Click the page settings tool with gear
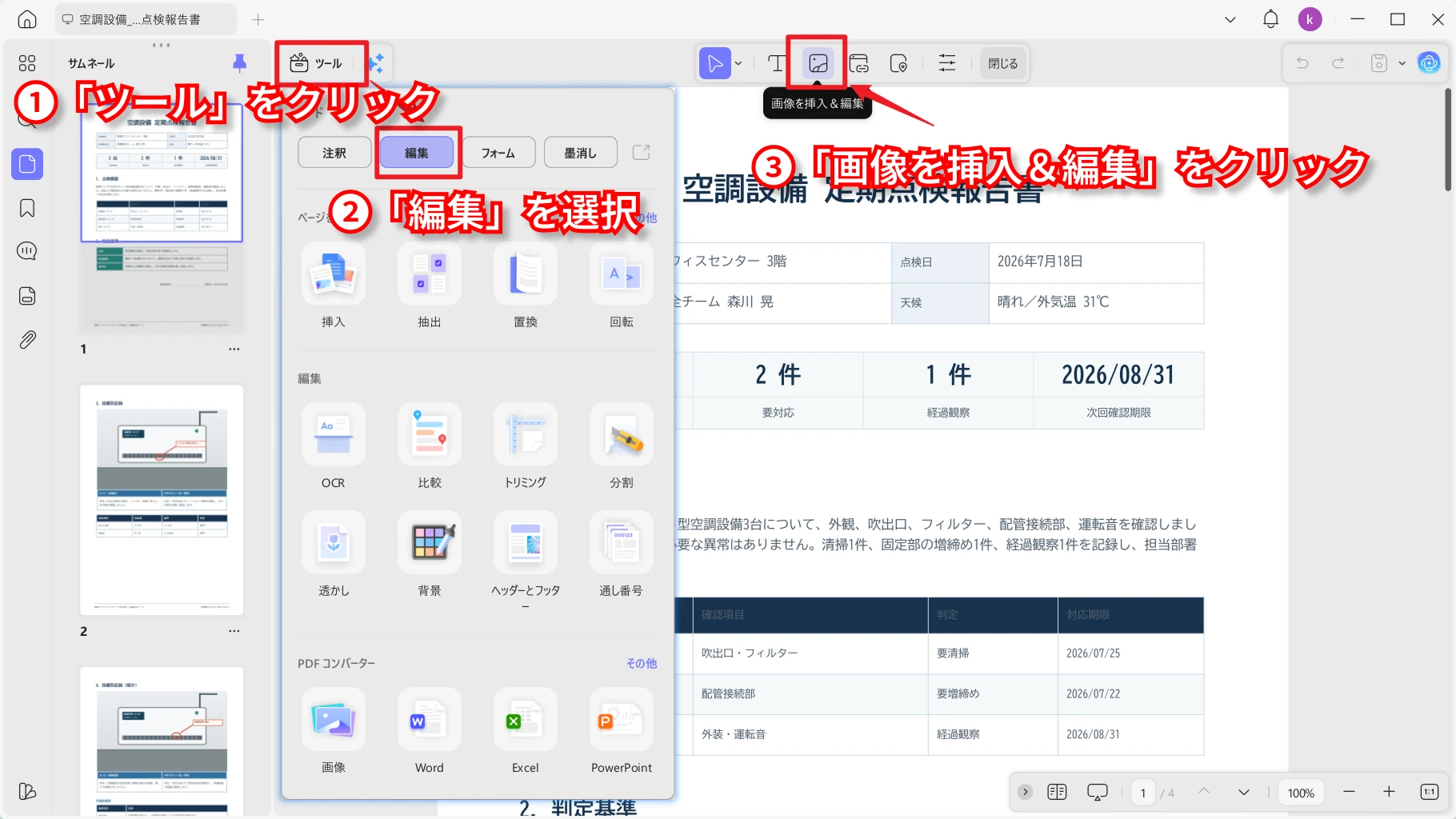The width and height of the screenshot is (1456, 819). [x=898, y=63]
